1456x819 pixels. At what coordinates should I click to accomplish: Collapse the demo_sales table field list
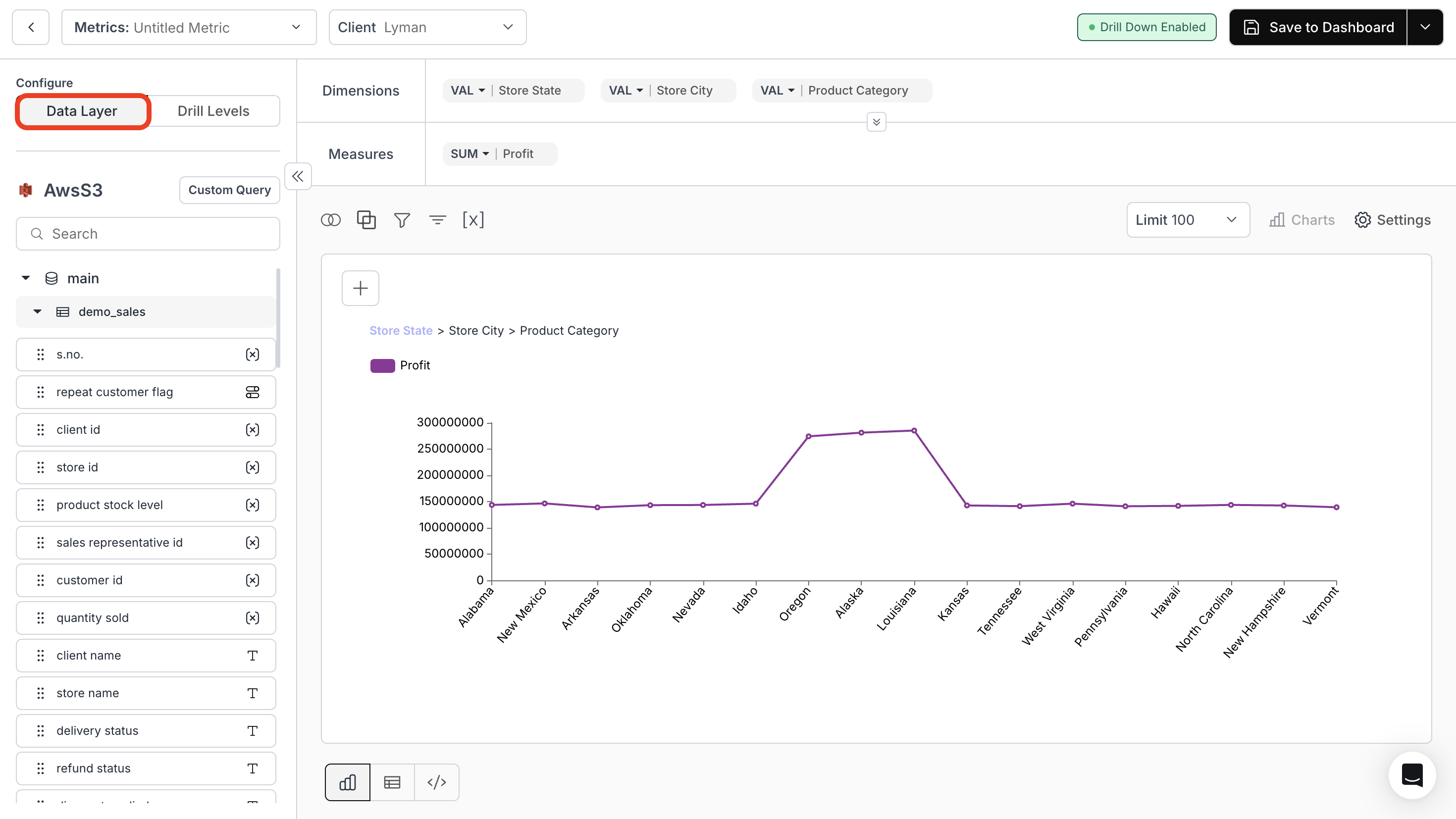[x=37, y=311]
